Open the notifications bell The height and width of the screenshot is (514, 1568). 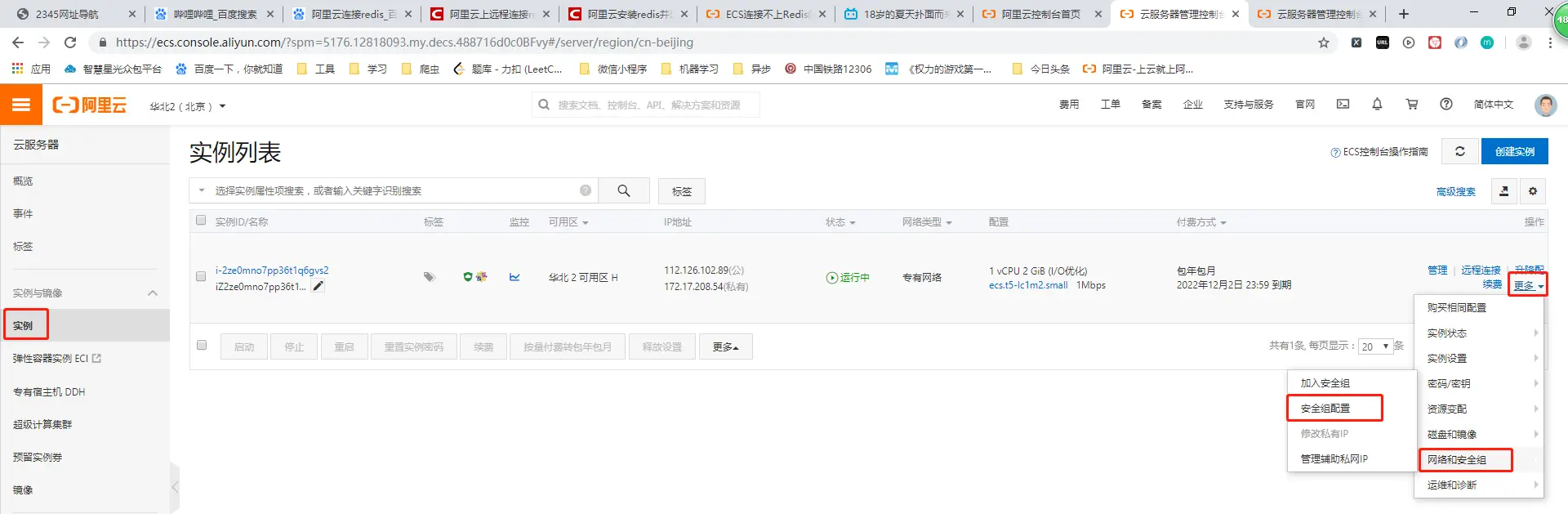[x=1377, y=104]
